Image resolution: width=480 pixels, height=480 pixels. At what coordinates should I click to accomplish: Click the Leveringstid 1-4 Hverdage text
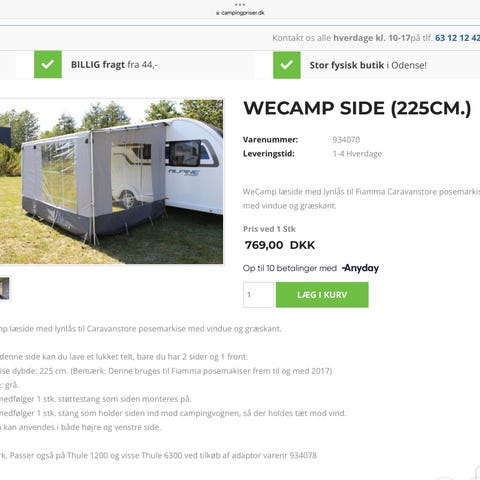357,154
